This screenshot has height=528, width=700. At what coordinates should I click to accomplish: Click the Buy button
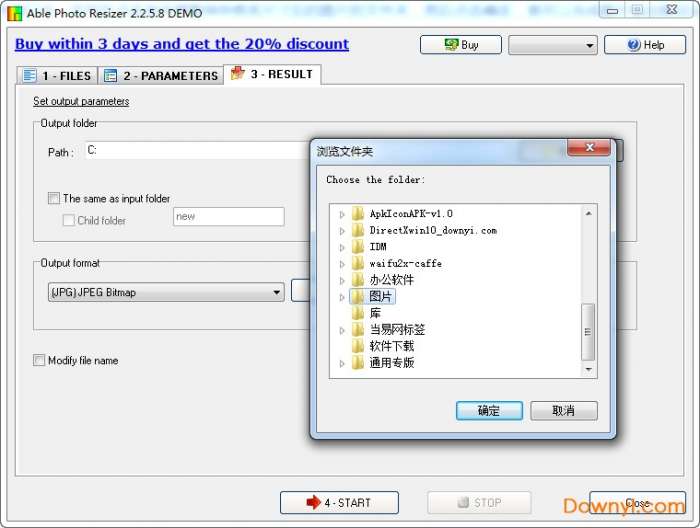click(x=461, y=45)
